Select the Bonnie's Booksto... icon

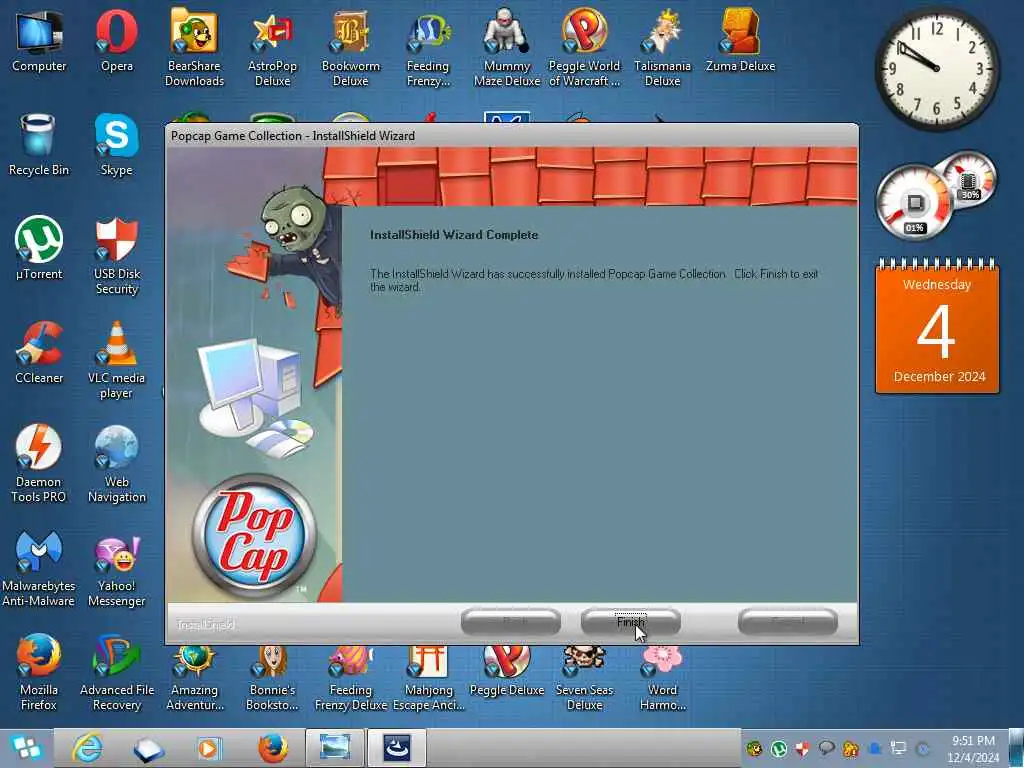pos(272,677)
